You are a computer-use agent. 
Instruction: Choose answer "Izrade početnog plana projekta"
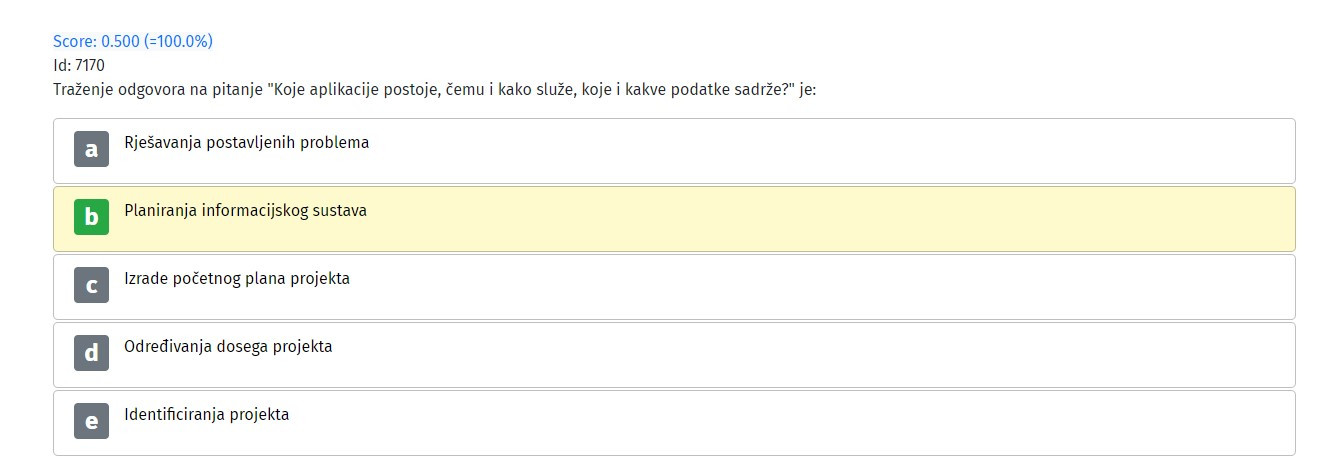pos(237,279)
